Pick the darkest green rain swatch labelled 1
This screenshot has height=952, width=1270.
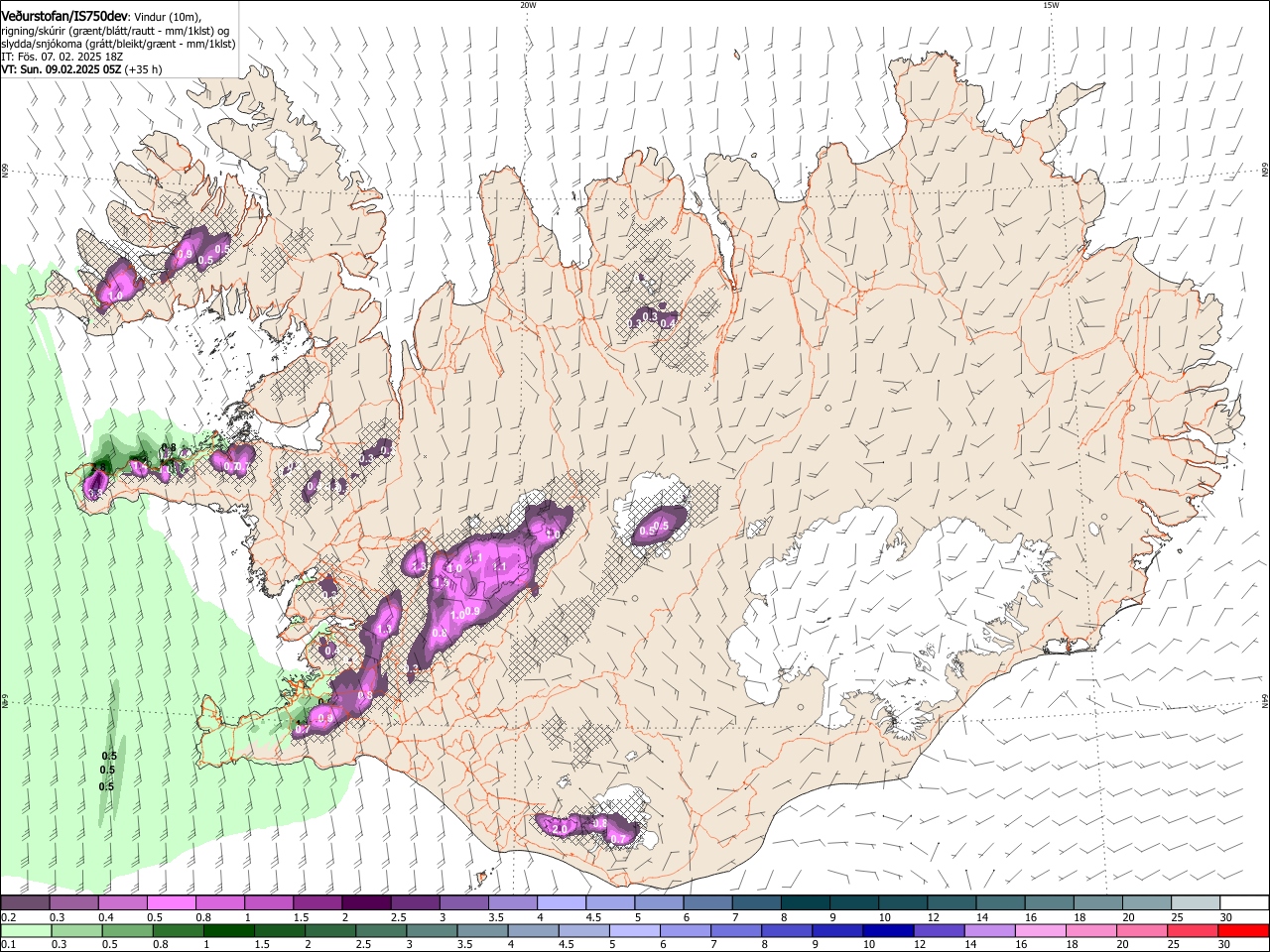[228, 930]
